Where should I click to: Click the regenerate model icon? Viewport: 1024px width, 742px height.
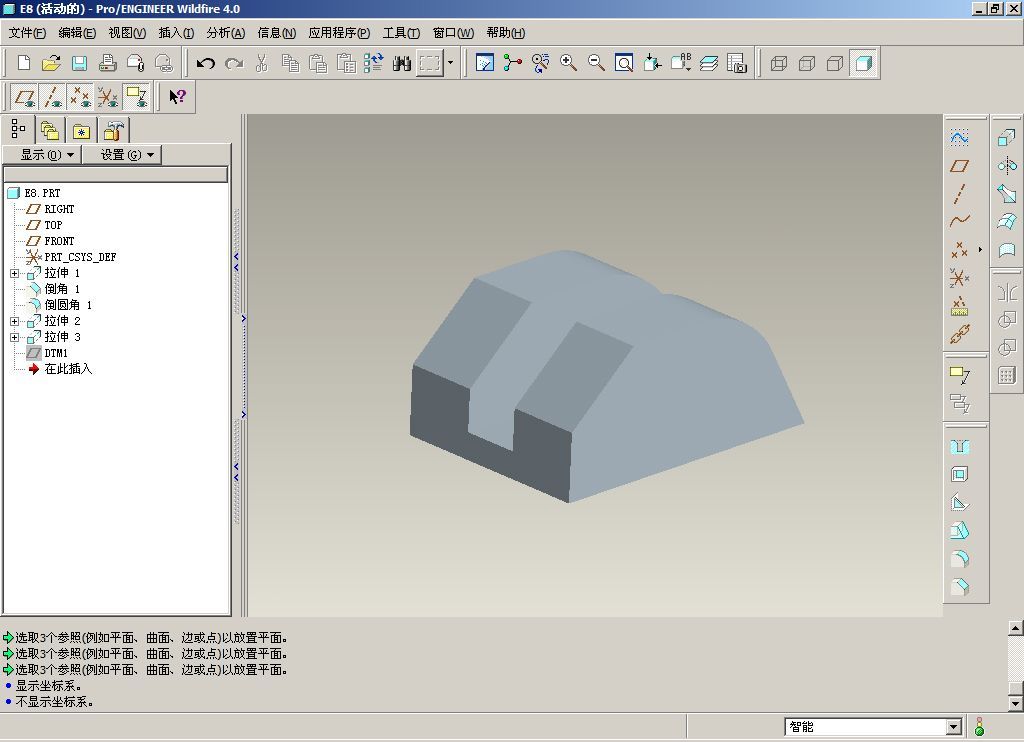coord(374,63)
